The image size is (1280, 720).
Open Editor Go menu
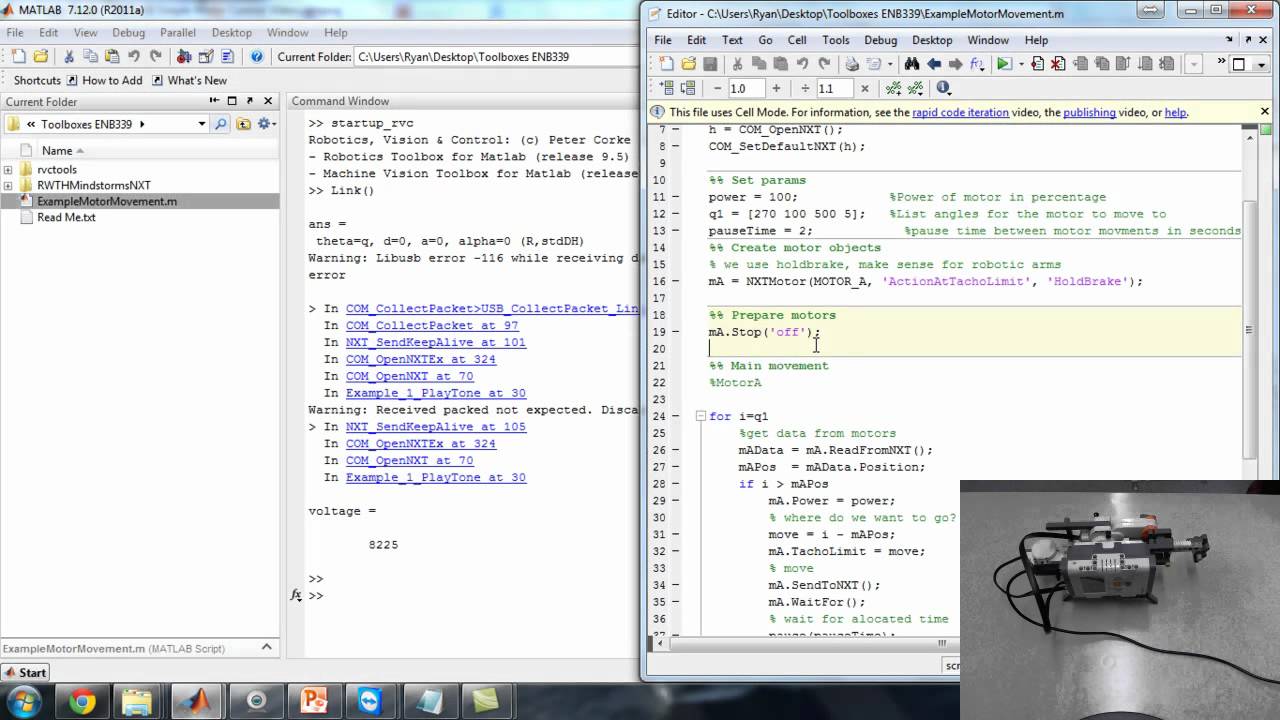point(765,40)
